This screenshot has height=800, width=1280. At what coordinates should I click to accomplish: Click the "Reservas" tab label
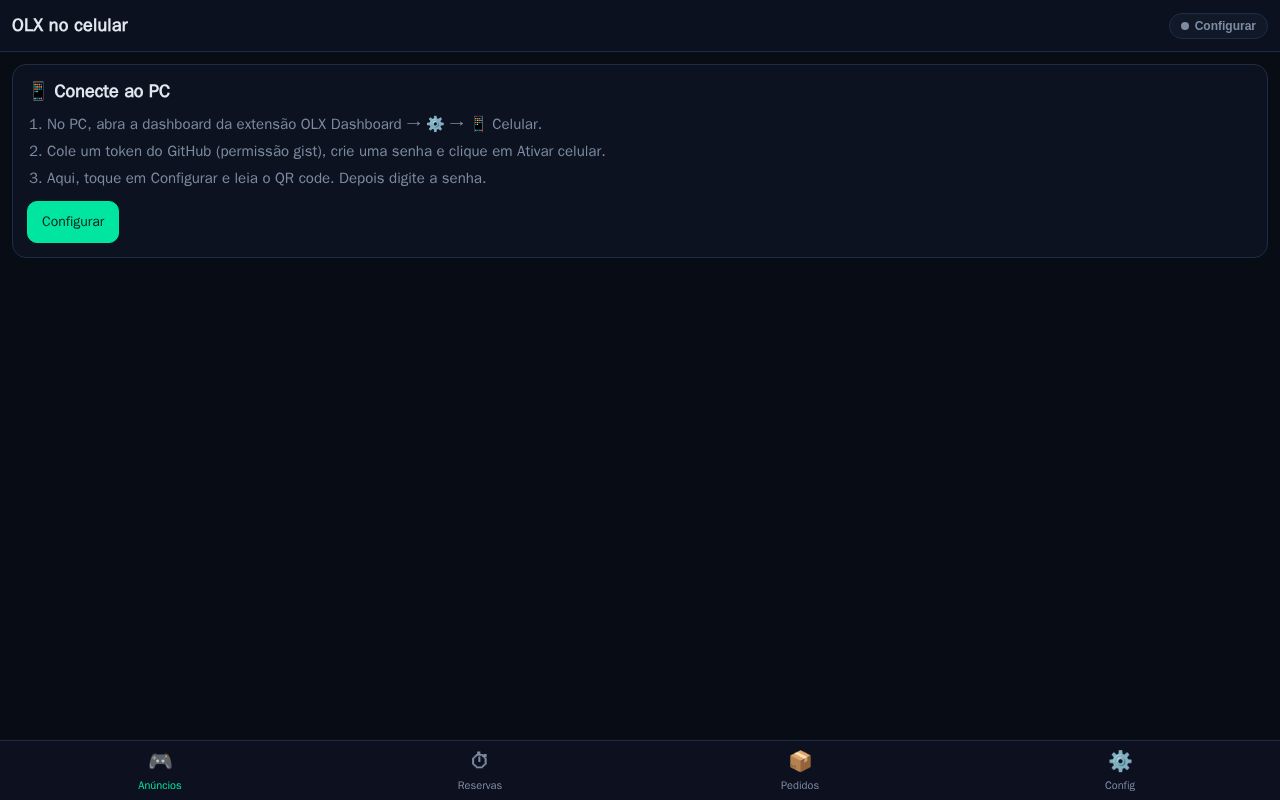(480, 785)
